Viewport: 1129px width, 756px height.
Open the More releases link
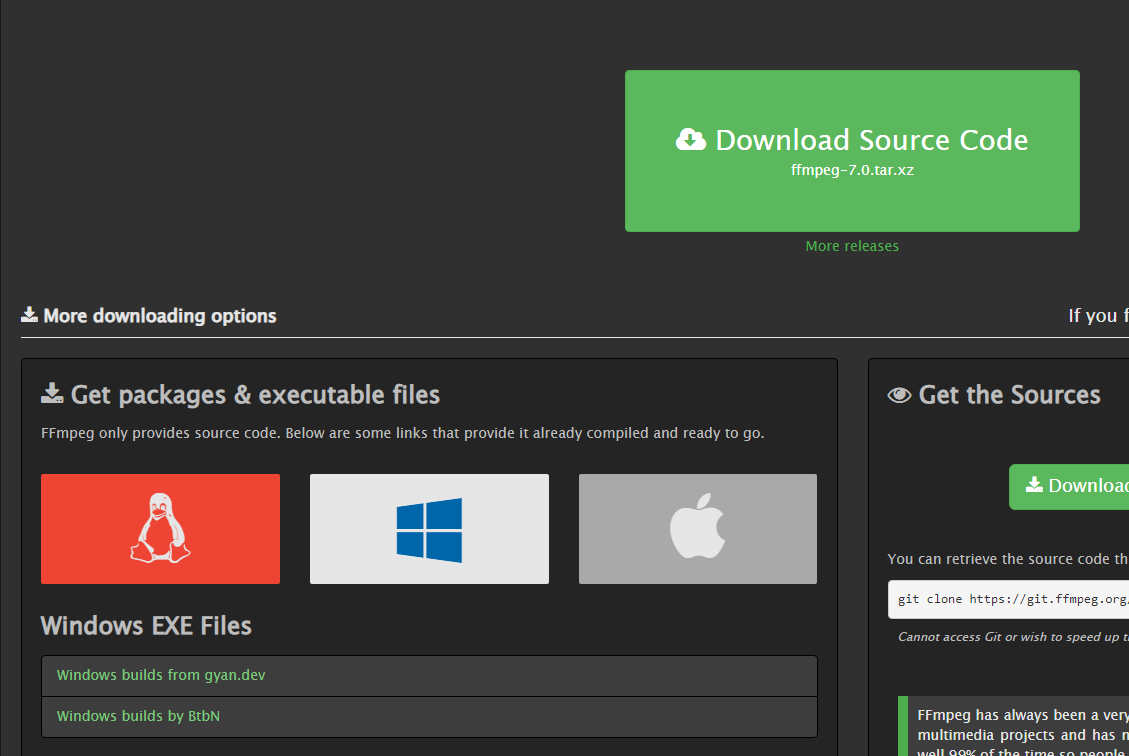click(x=852, y=246)
